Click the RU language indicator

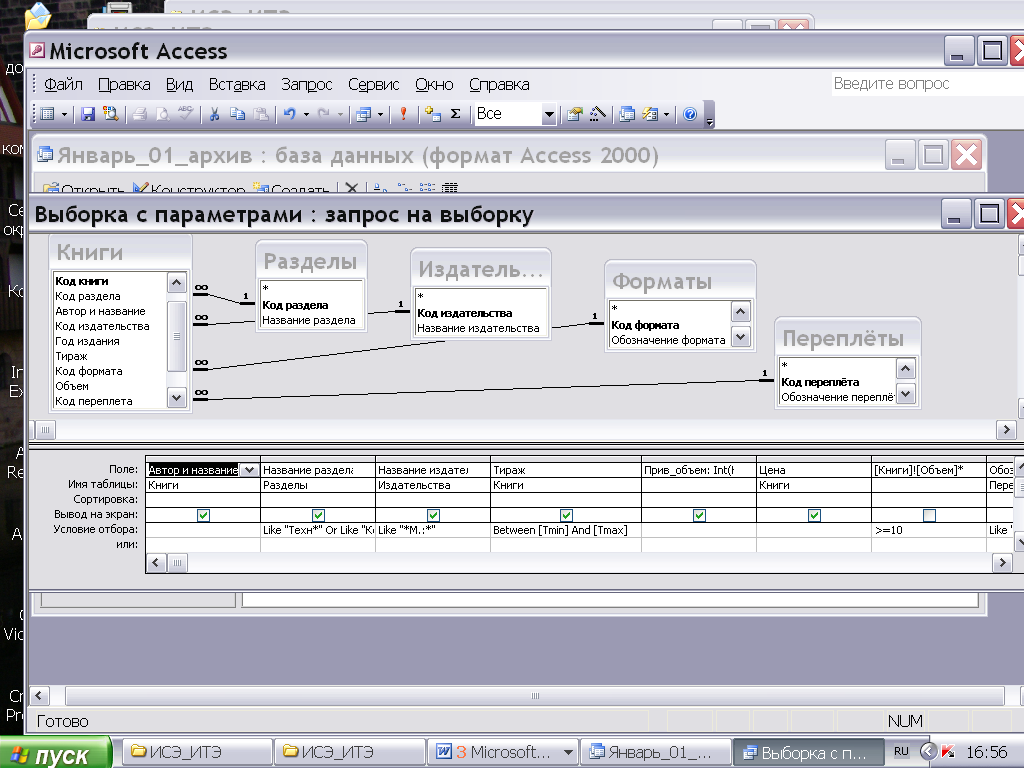[x=901, y=752]
